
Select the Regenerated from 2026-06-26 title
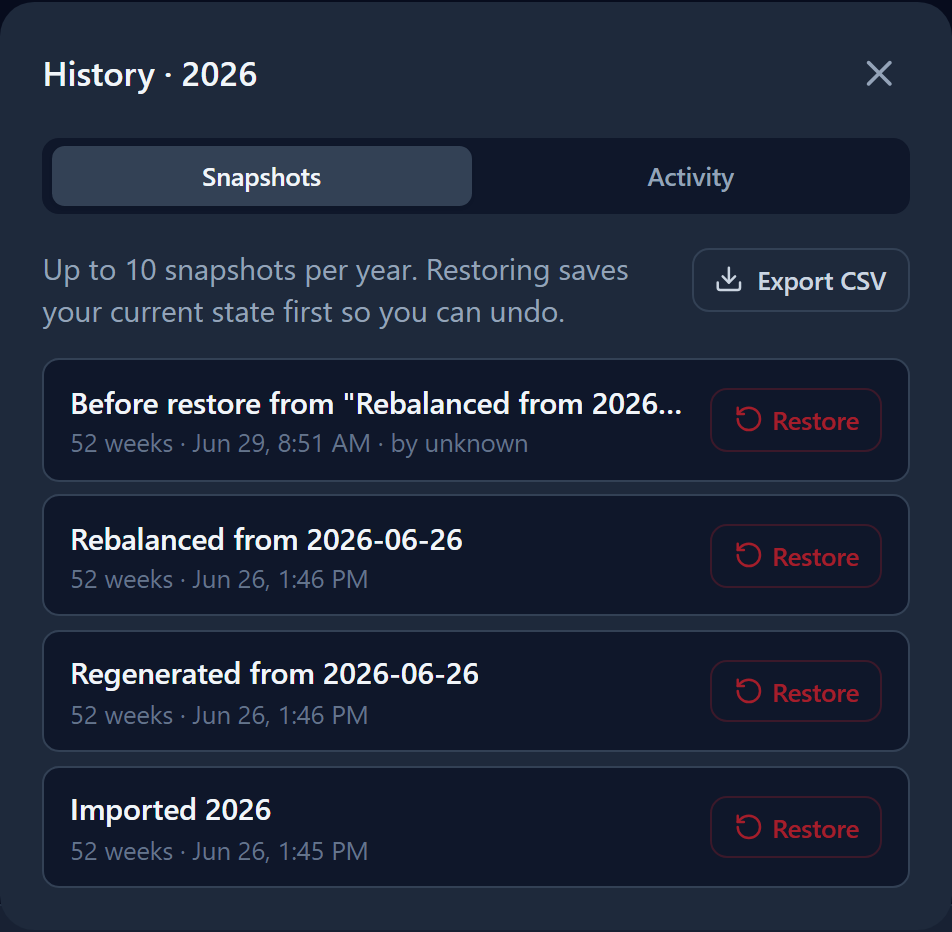coord(274,674)
